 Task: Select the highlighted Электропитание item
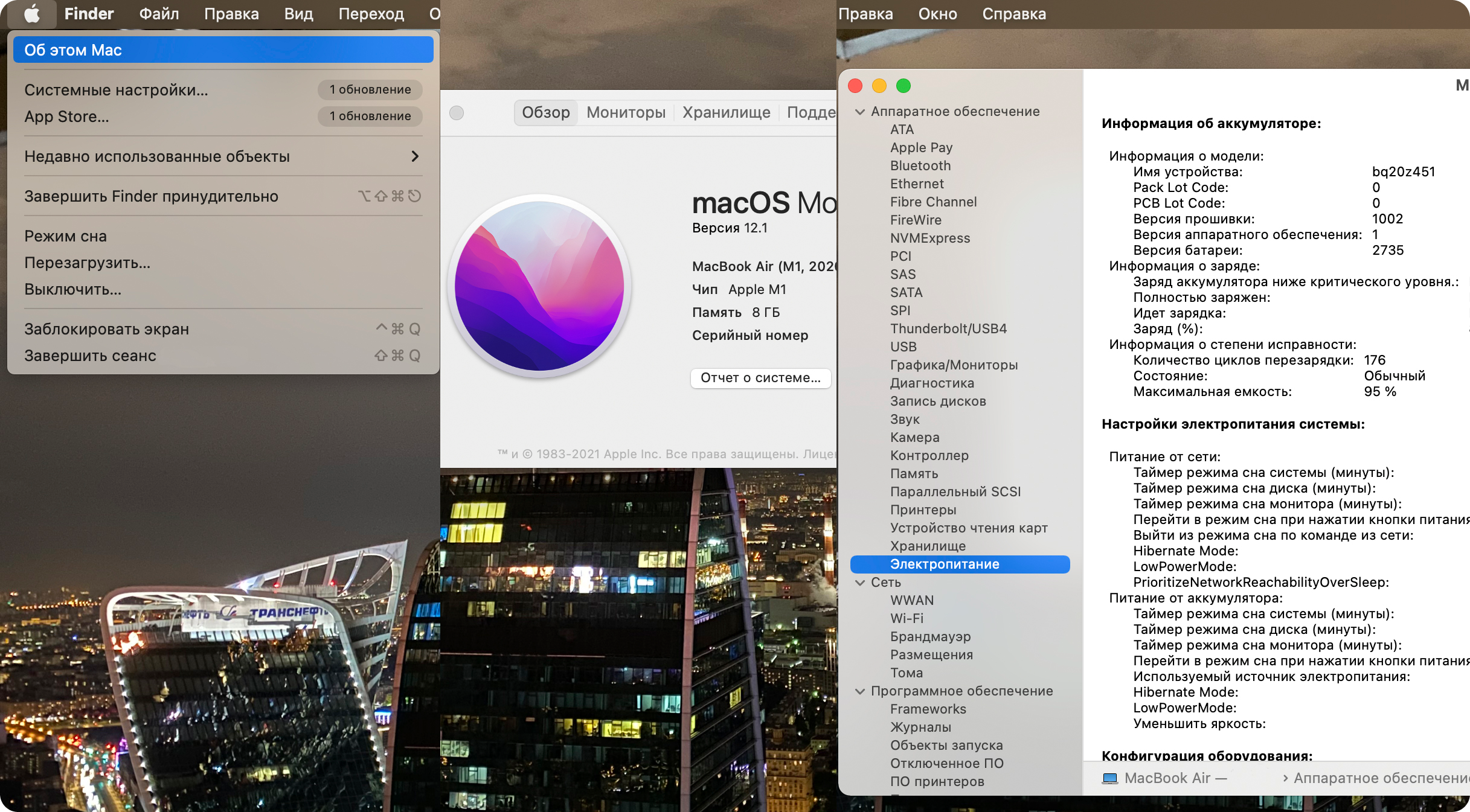tap(960, 564)
